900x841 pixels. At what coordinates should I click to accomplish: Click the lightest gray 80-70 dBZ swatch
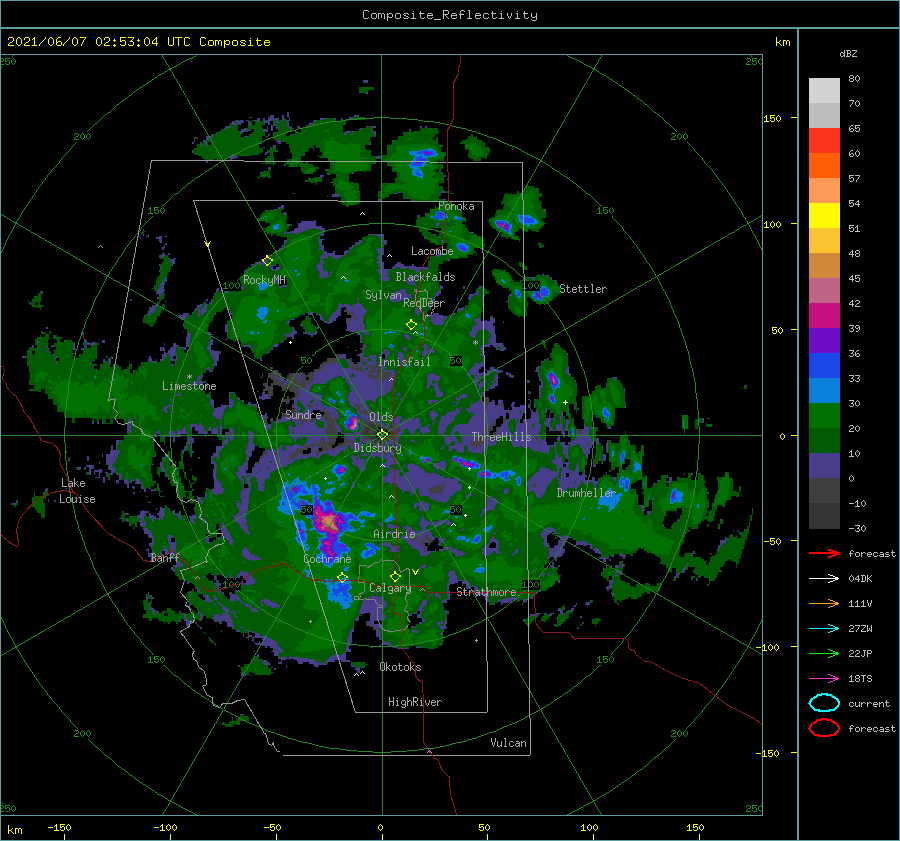pyautogui.click(x=824, y=91)
